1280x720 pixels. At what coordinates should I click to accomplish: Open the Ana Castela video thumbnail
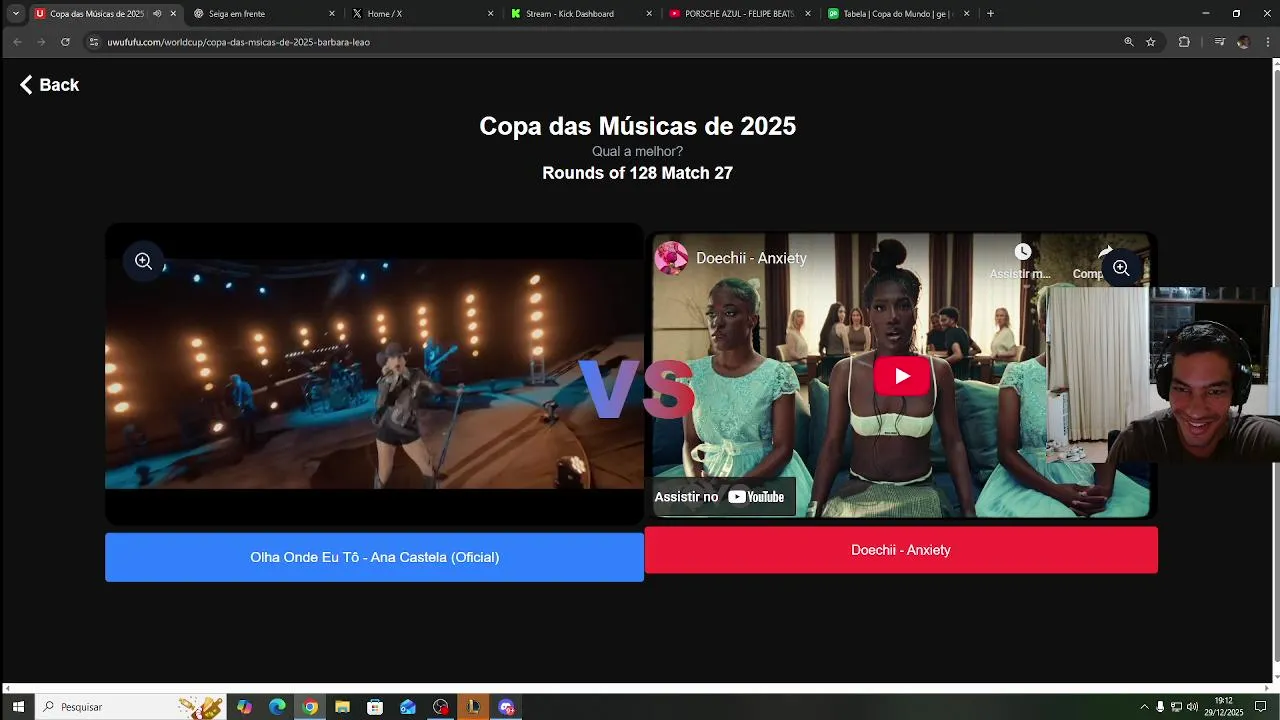click(x=374, y=374)
